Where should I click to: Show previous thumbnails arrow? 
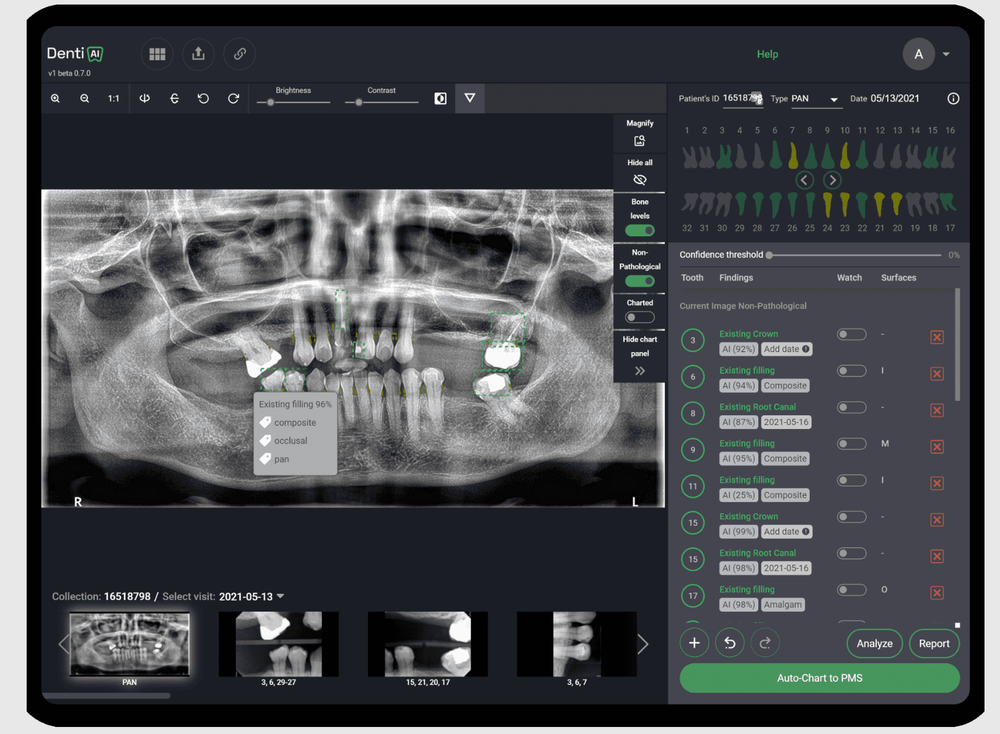point(63,644)
